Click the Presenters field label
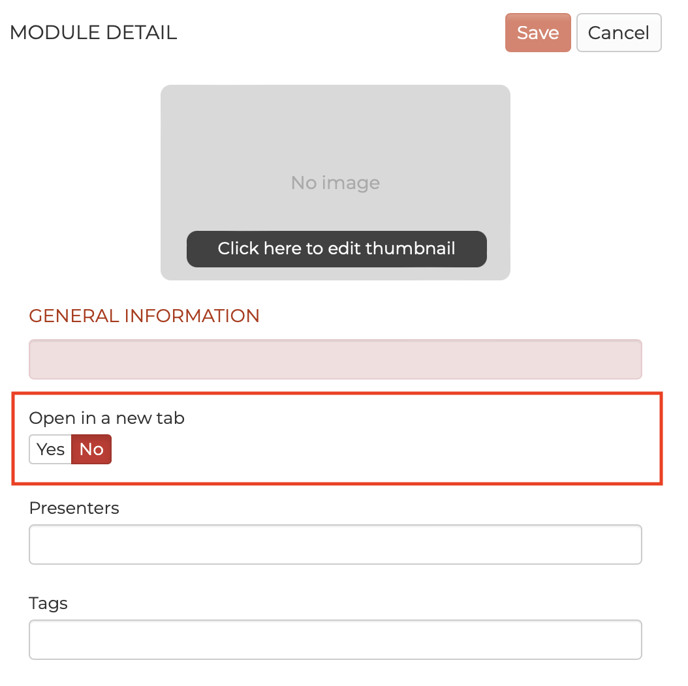 [74, 508]
